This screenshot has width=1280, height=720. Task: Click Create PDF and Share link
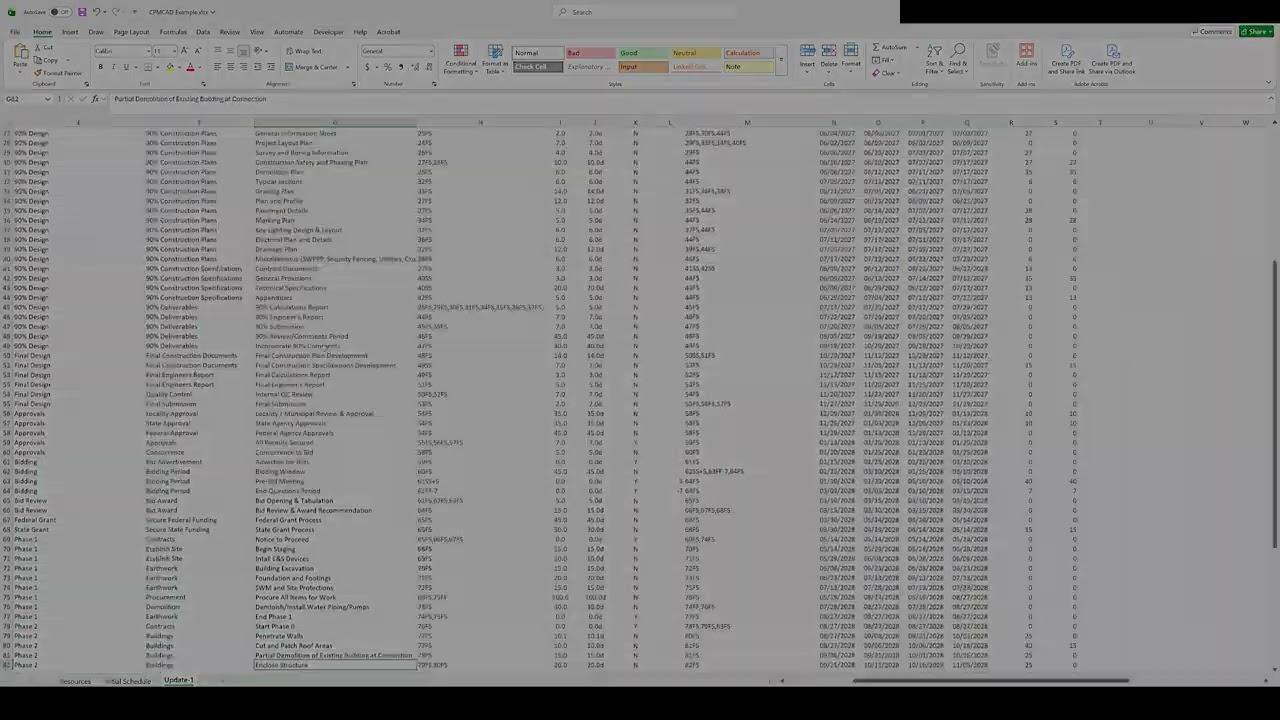pyautogui.click(x=1067, y=59)
